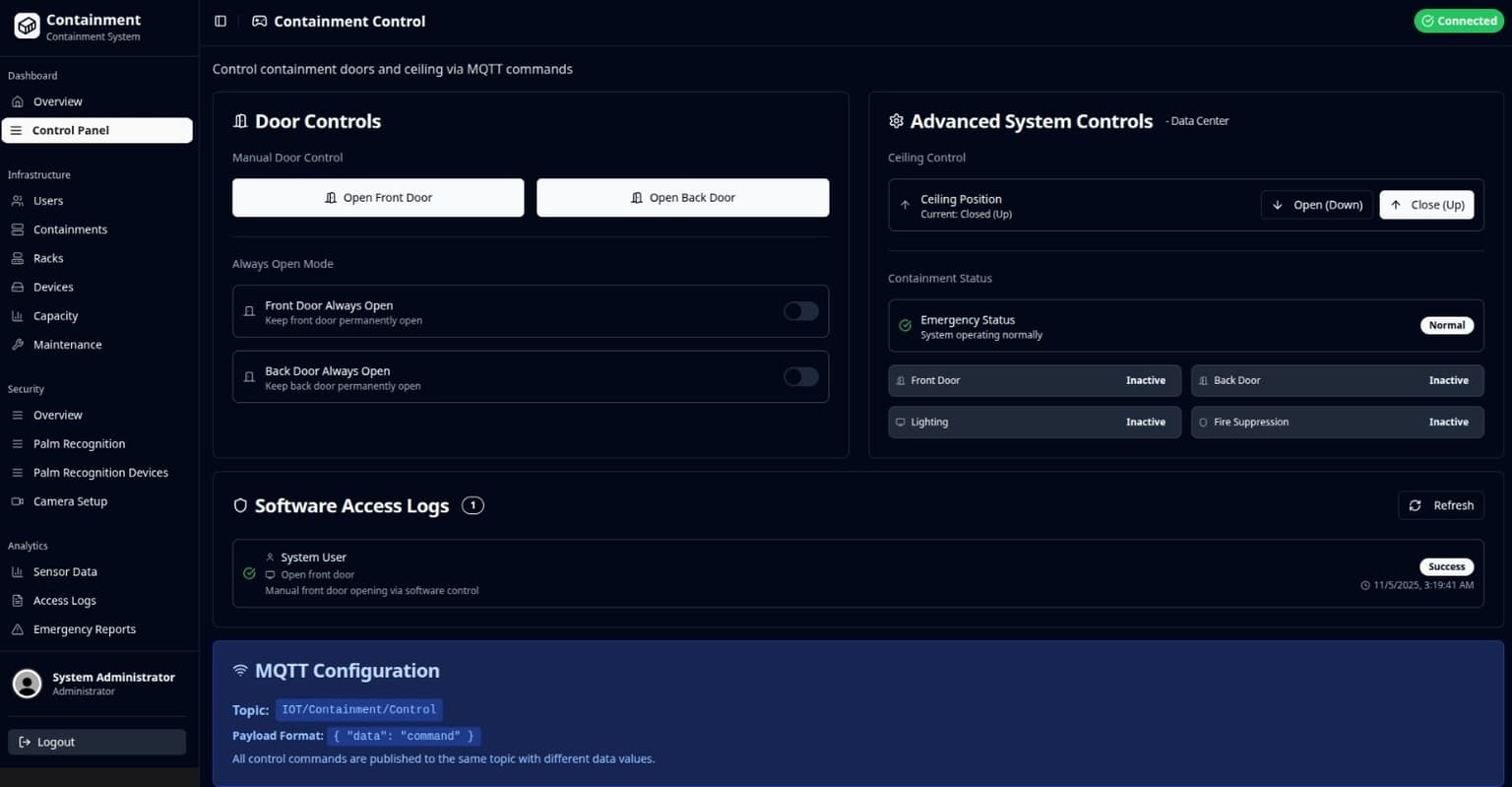Refresh the Software Access Logs
1512x787 pixels.
1440,505
